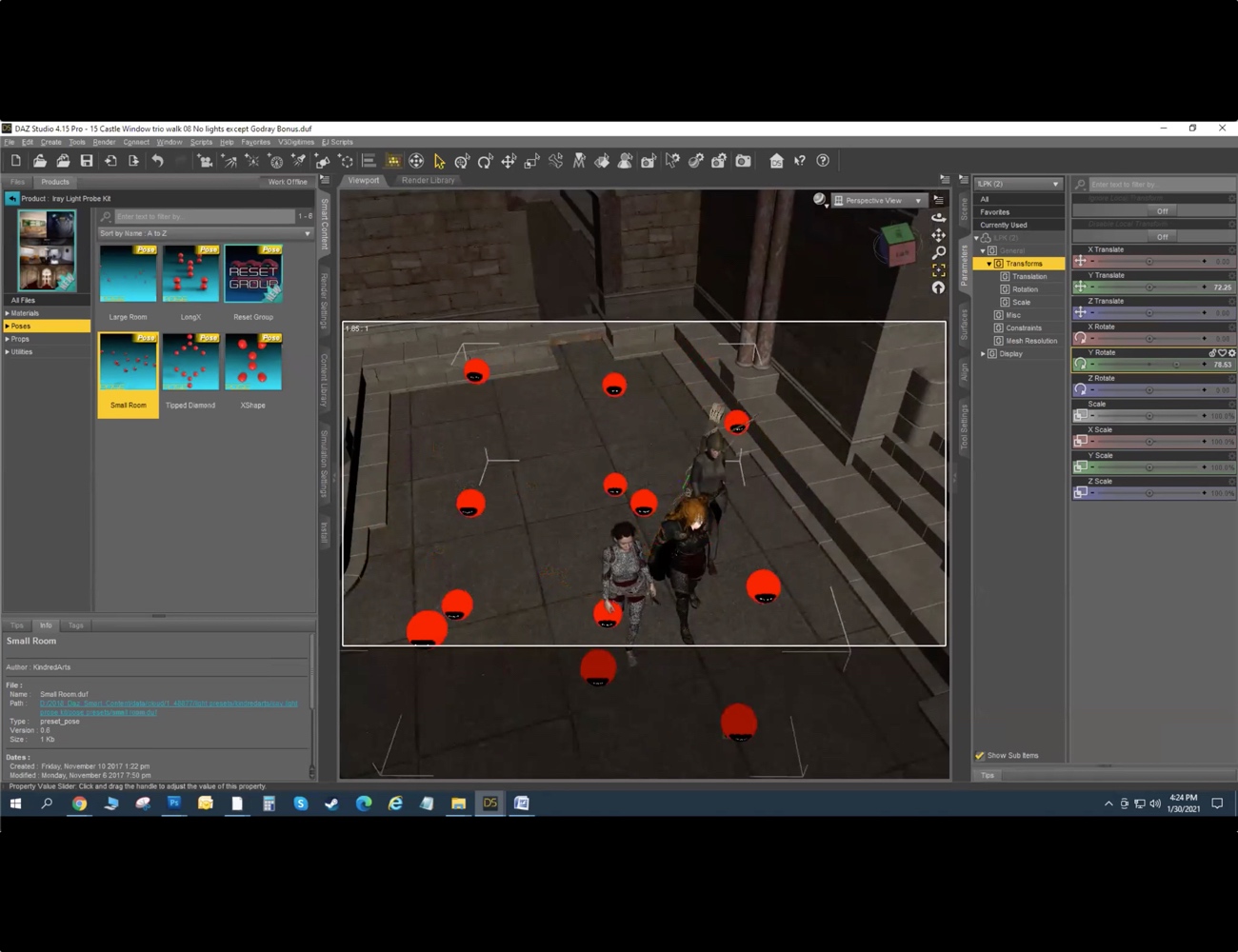Click the DAZ Studio taskbar icon
Image resolution: width=1238 pixels, height=952 pixels.
click(489, 803)
